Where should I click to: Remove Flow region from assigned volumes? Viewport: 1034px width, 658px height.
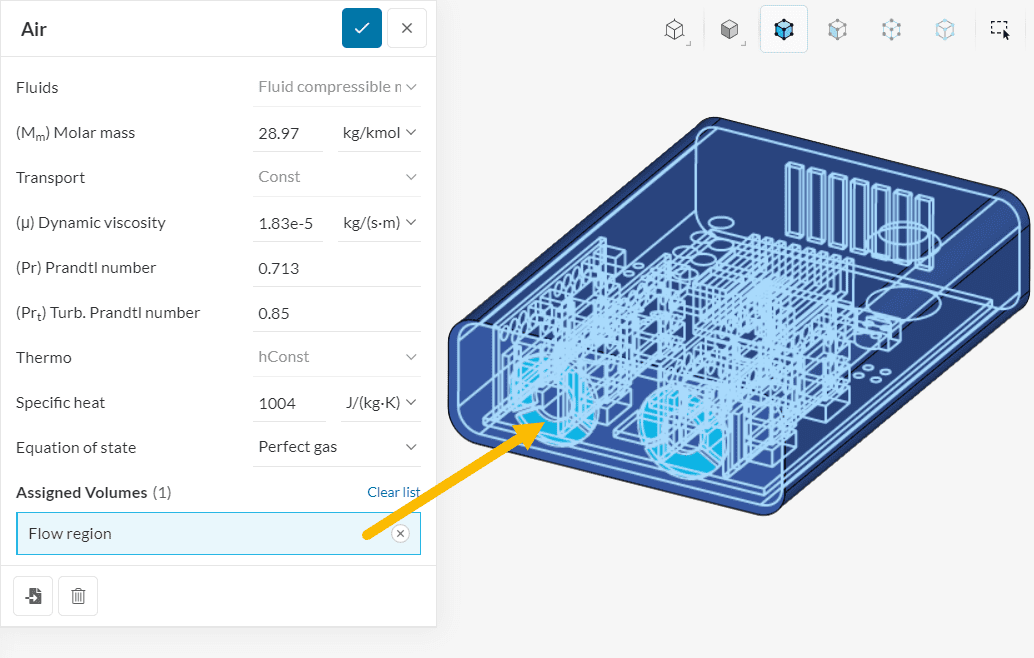pyautogui.click(x=400, y=534)
